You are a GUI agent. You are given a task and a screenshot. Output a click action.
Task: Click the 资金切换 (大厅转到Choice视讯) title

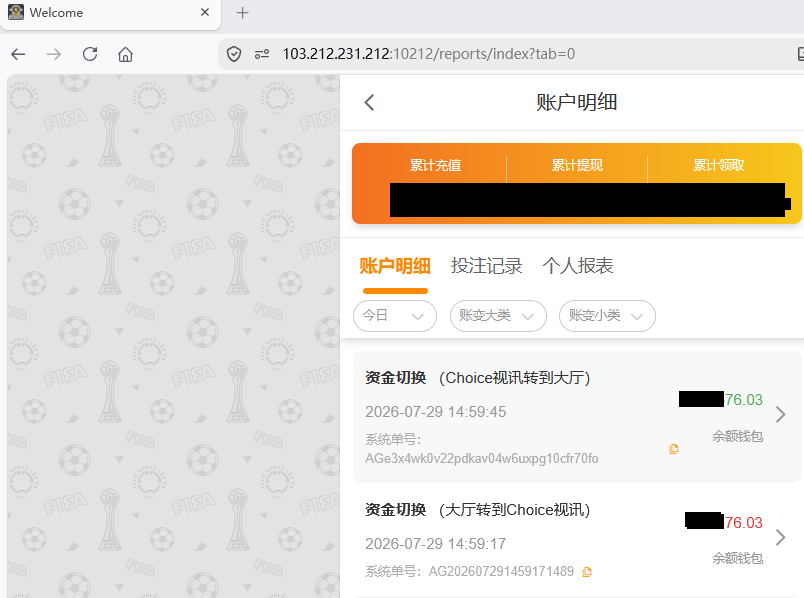(478, 510)
